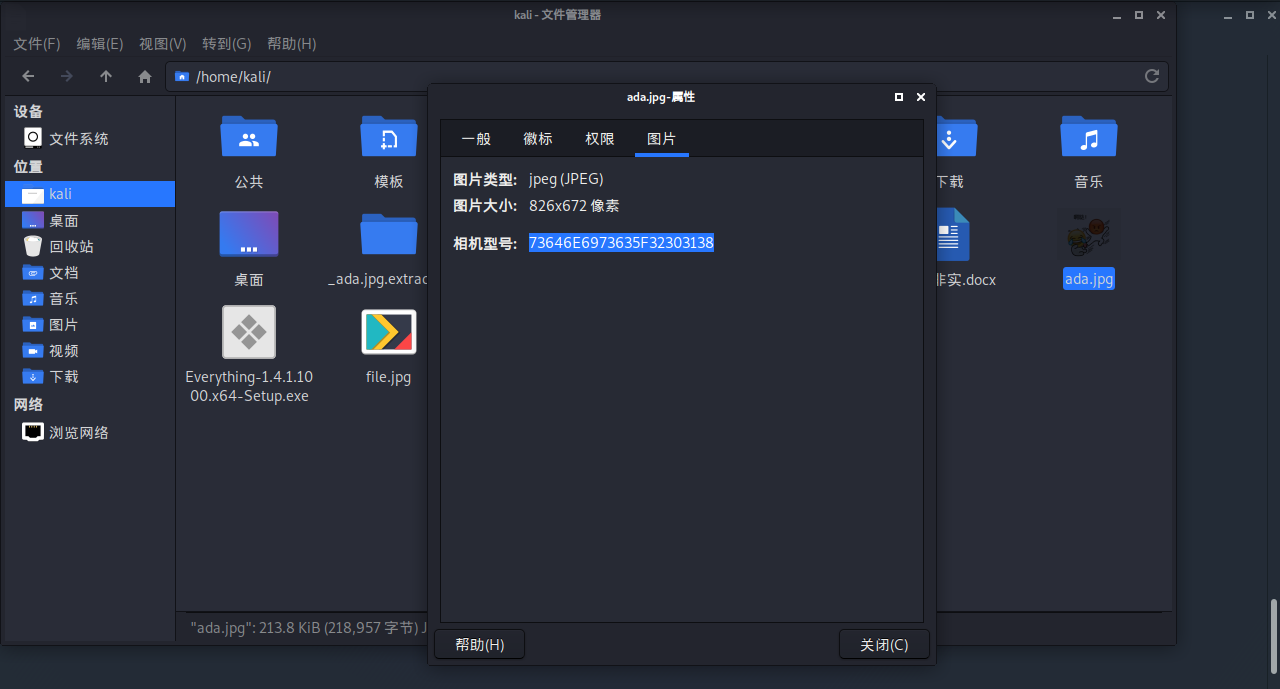Click the /home/kali/ path field
Image resolution: width=1280 pixels, height=689 pixels.
point(667,76)
